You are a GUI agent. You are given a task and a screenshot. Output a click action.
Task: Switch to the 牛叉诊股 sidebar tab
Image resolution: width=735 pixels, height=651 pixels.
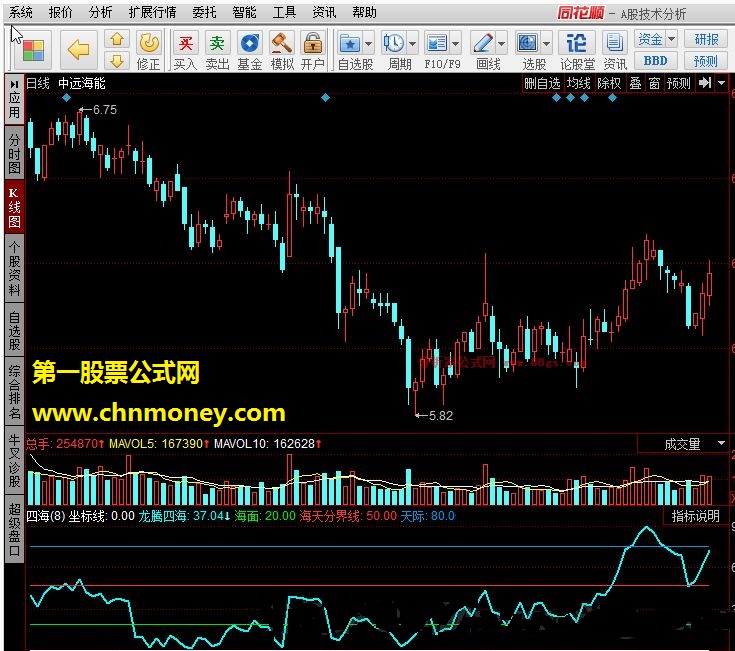tap(14, 460)
